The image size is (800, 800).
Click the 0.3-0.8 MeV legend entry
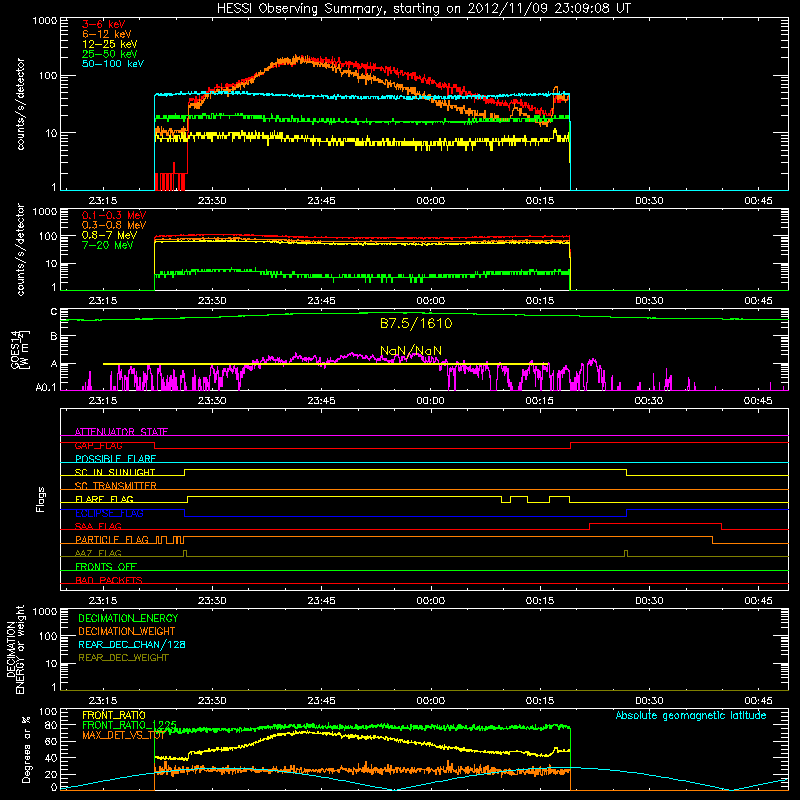(114, 225)
